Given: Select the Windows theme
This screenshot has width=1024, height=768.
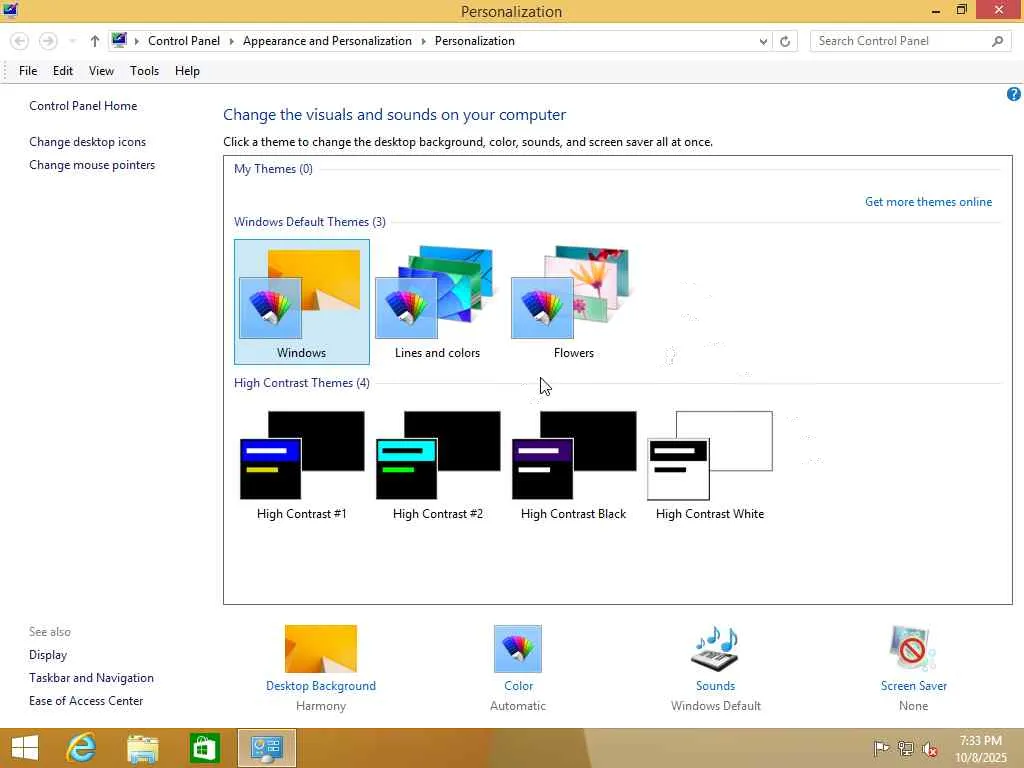Looking at the screenshot, I should (302, 302).
